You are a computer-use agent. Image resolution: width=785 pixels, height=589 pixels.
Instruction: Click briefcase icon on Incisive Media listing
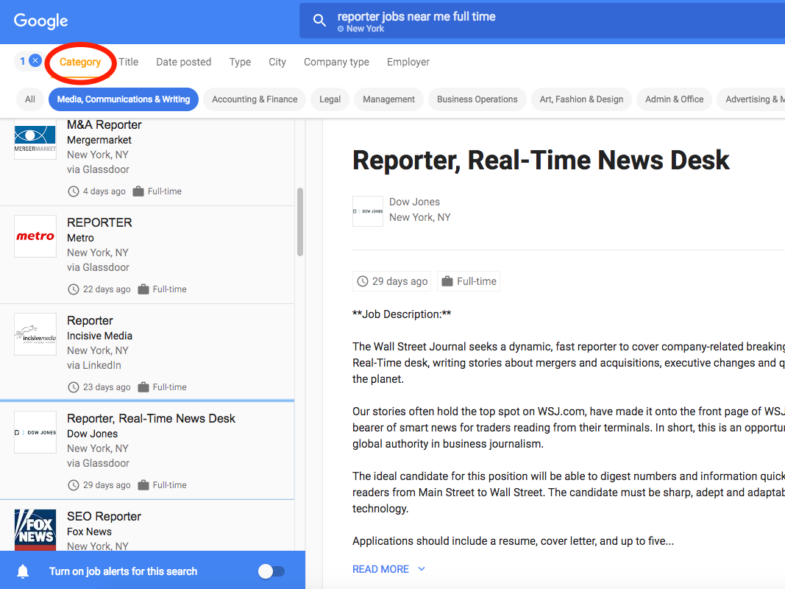click(x=143, y=387)
